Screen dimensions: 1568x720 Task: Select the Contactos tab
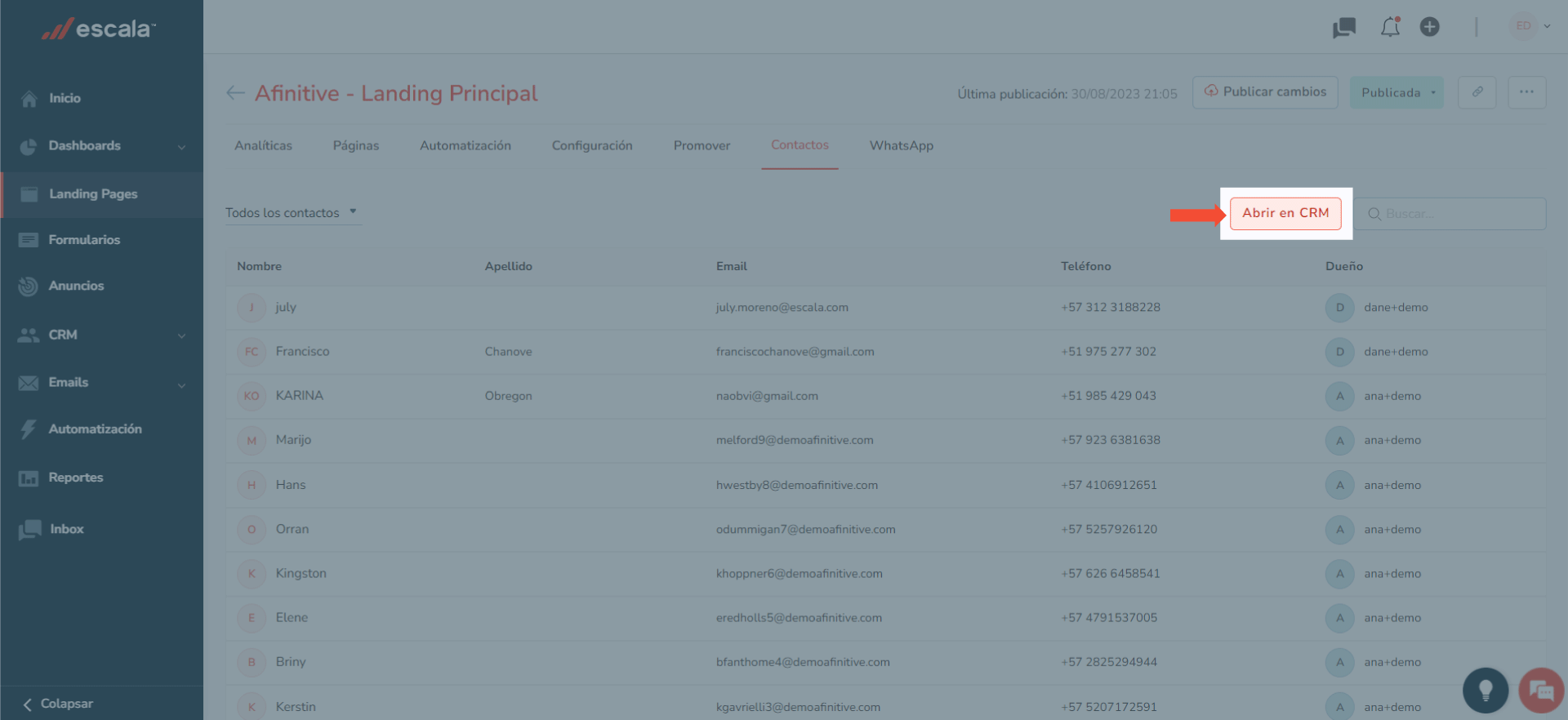click(800, 144)
